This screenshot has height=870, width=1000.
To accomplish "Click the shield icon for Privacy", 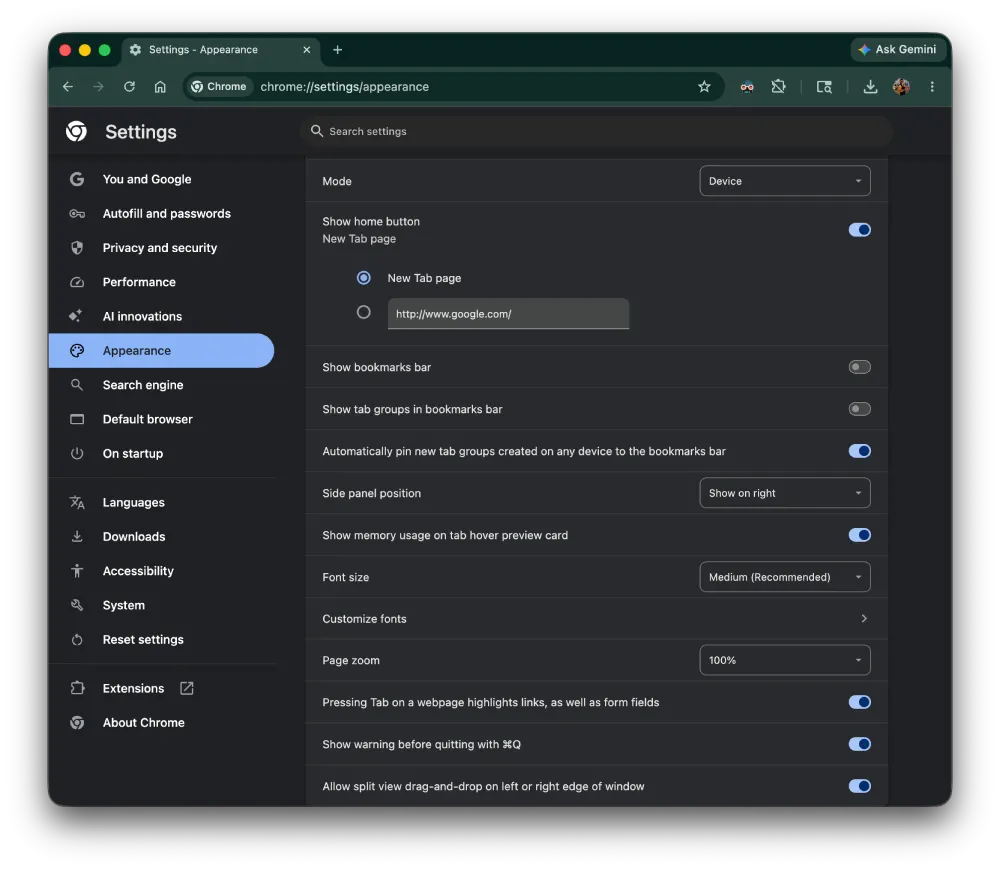I will [x=77, y=248].
